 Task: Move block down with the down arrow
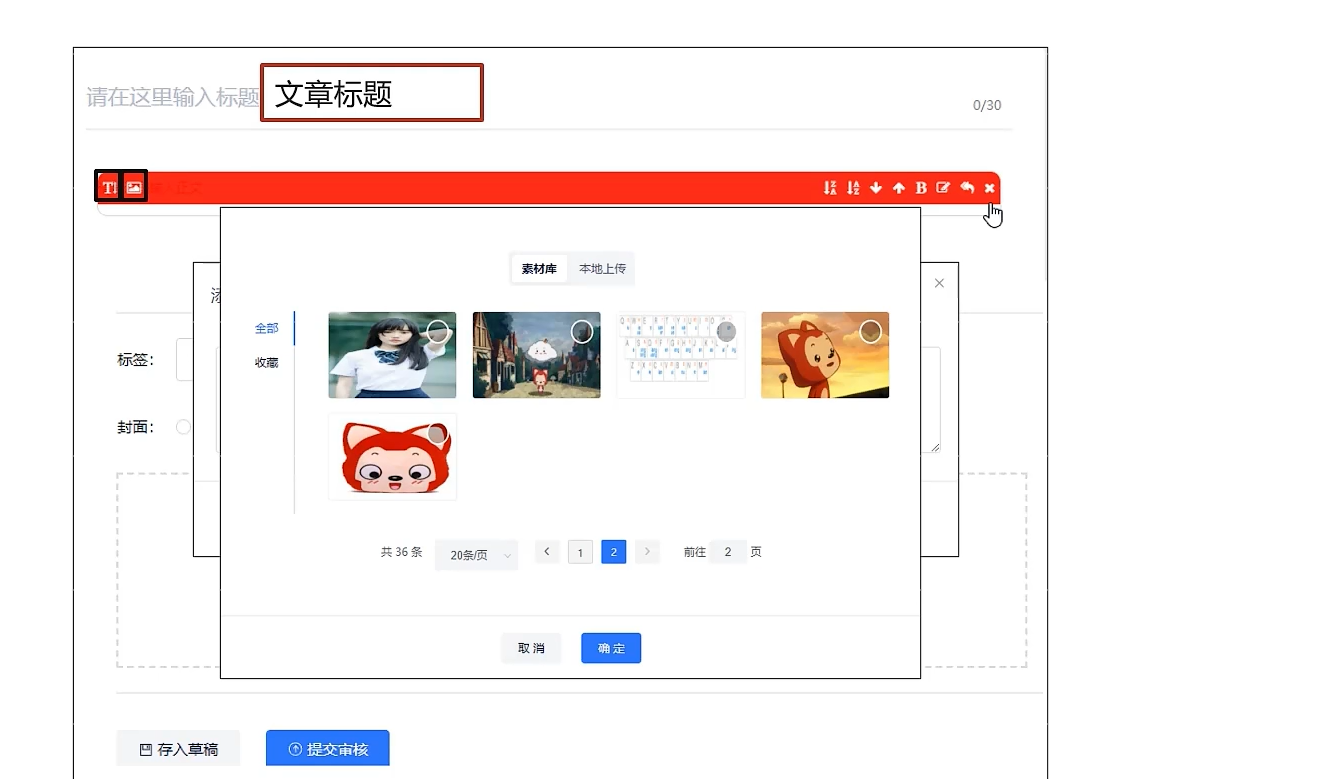tap(876, 188)
